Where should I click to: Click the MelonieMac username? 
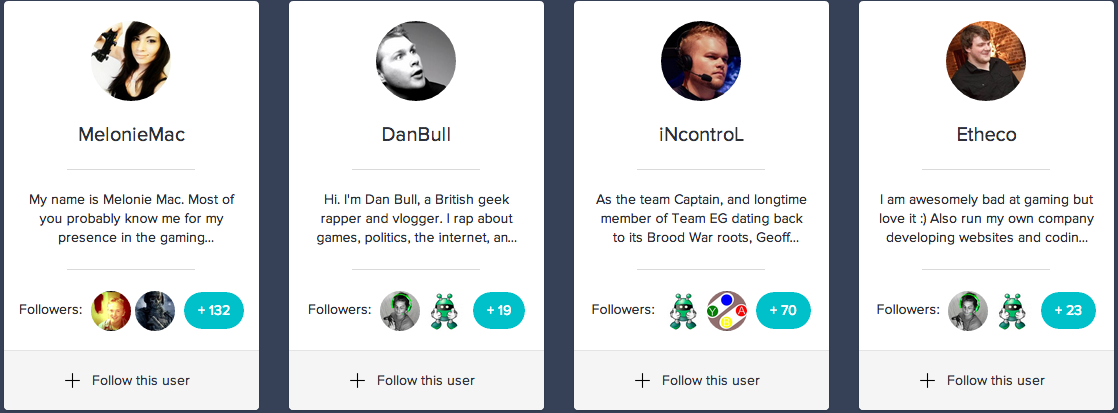click(131, 134)
